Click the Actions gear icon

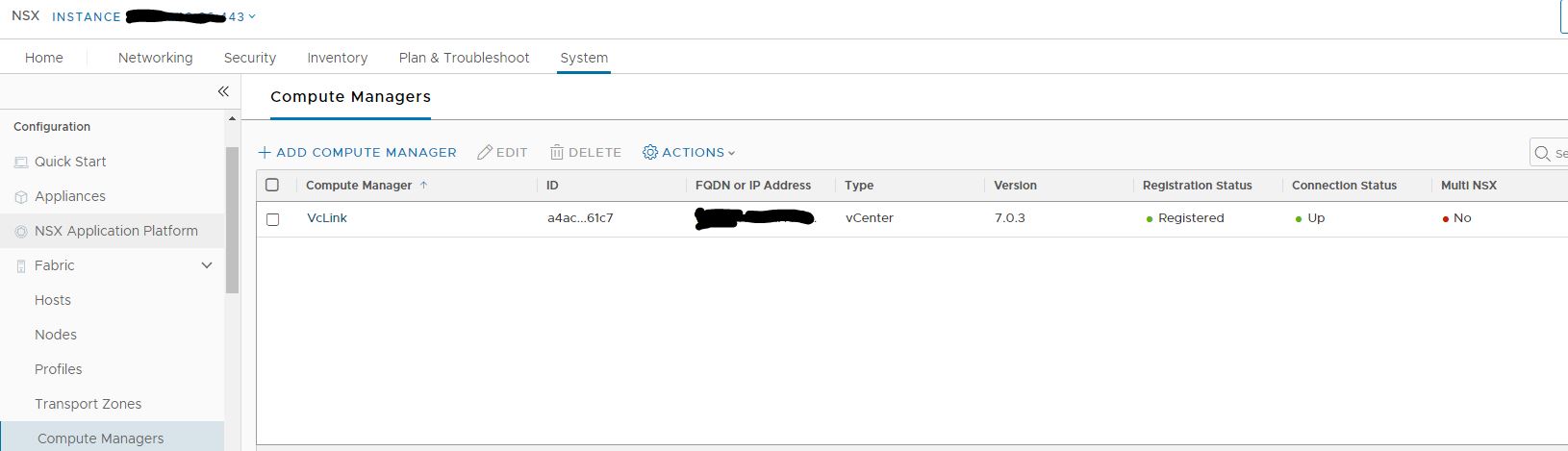650,152
